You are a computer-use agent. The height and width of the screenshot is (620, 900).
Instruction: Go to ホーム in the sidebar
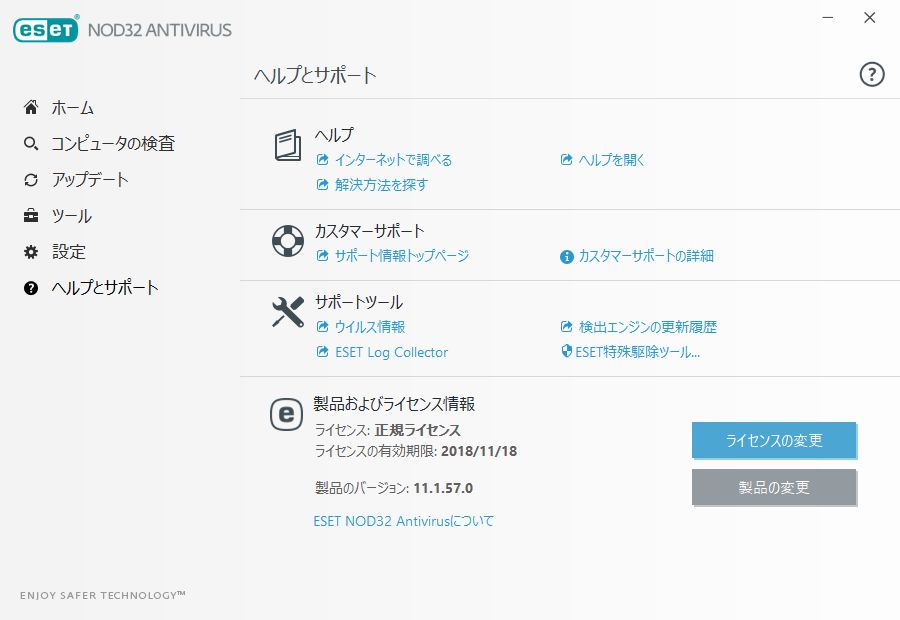(x=73, y=107)
